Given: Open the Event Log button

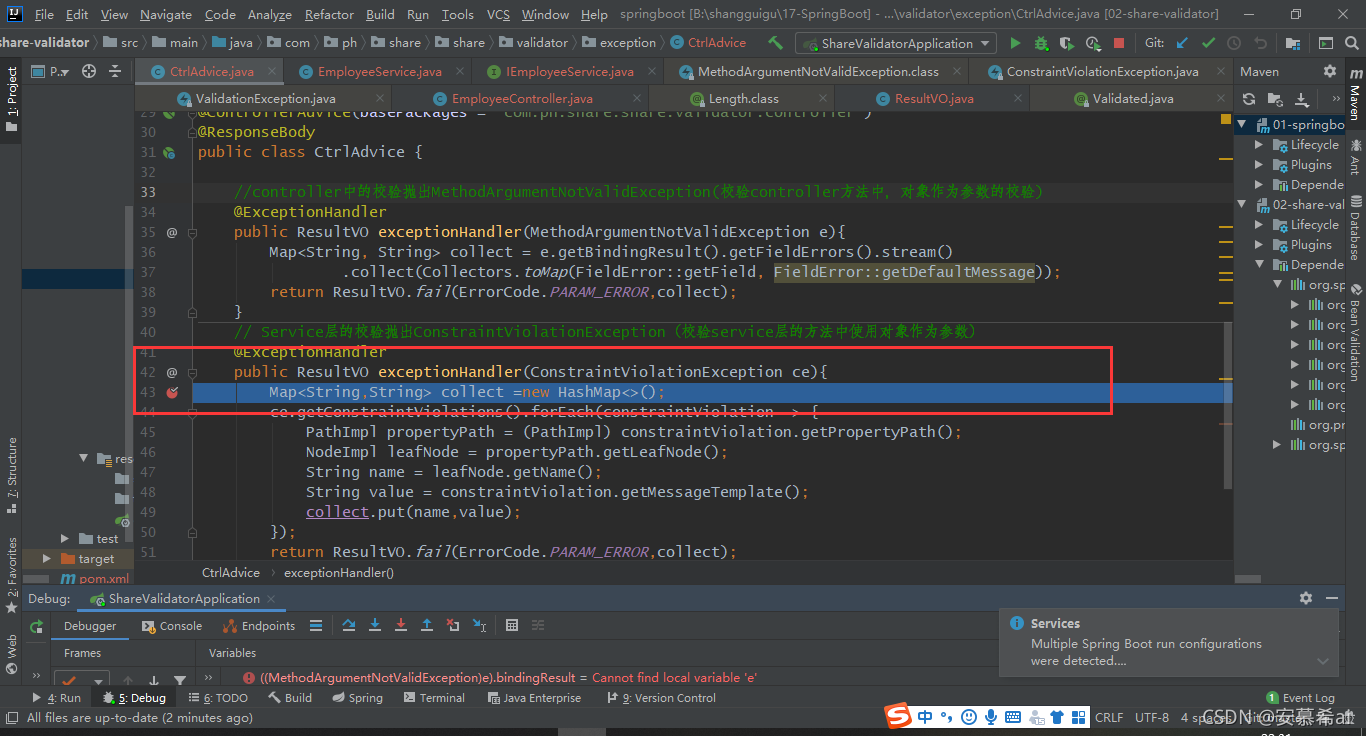Looking at the screenshot, I should [x=1300, y=698].
